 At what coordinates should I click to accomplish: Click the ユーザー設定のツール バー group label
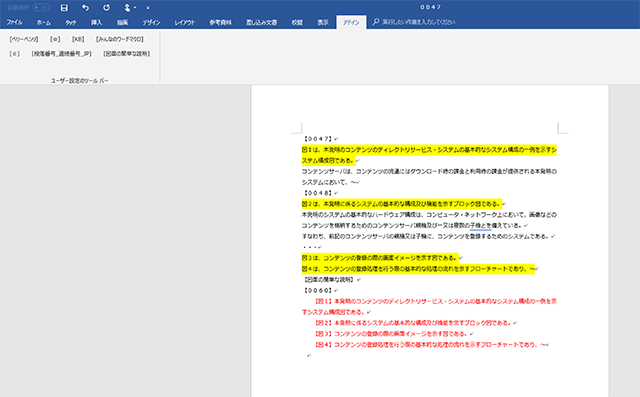pos(80,80)
